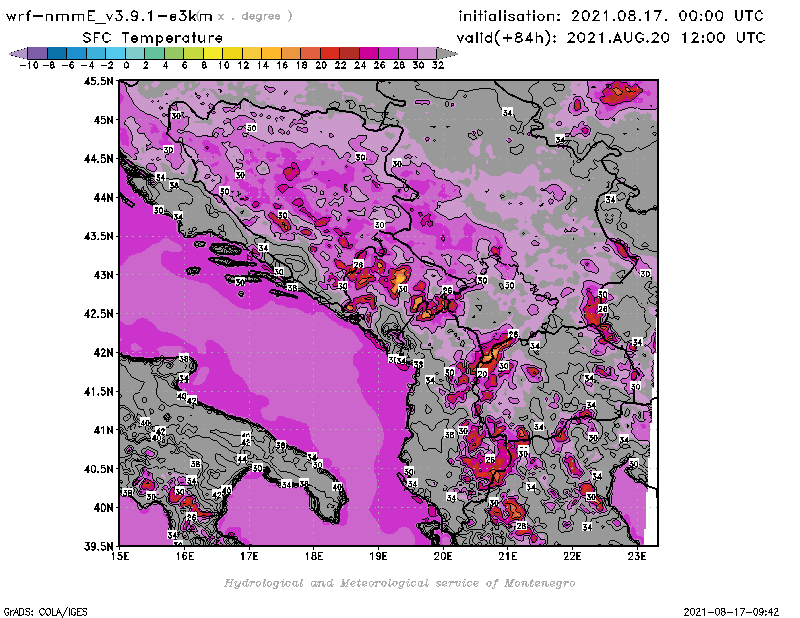Click the initialisation date text
Image resolution: width=800 pixels, height=618 pixels.
click(x=611, y=16)
